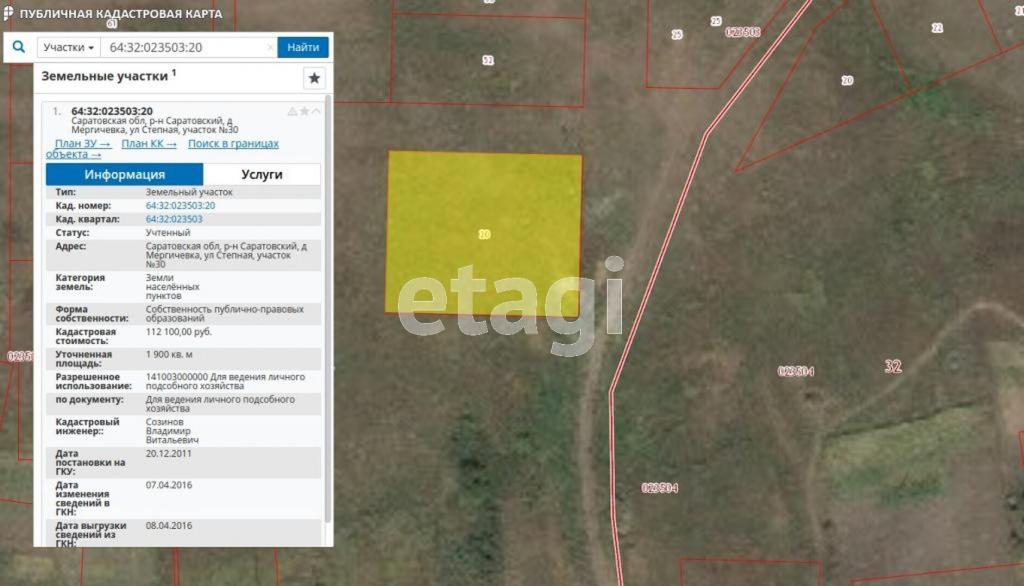Click the yellow highlighted land parcel
1024x586 pixels.
tap(484, 234)
